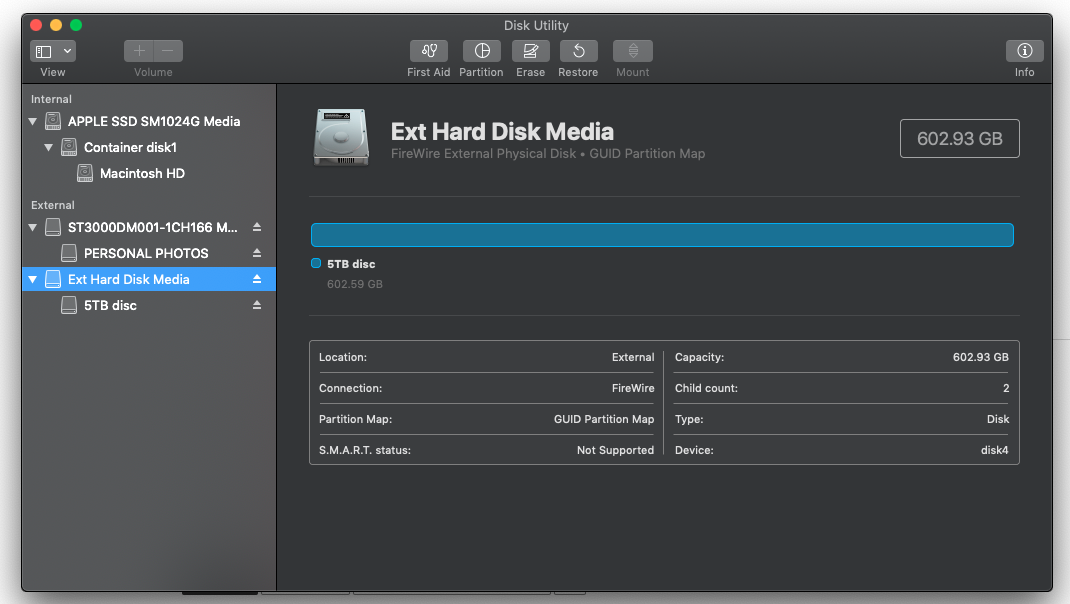Zoom the window with green button
Screen dimensions: 1070x604
click(76, 25)
